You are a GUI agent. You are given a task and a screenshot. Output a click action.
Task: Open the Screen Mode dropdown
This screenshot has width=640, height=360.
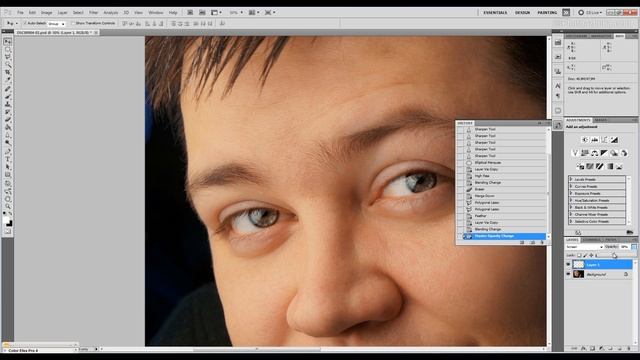270,13
